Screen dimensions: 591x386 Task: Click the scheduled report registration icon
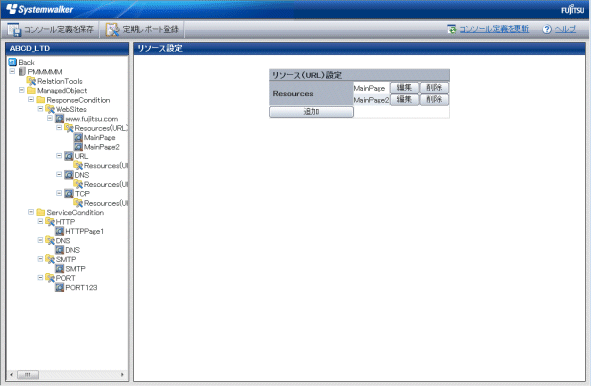(x=112, y=30)
